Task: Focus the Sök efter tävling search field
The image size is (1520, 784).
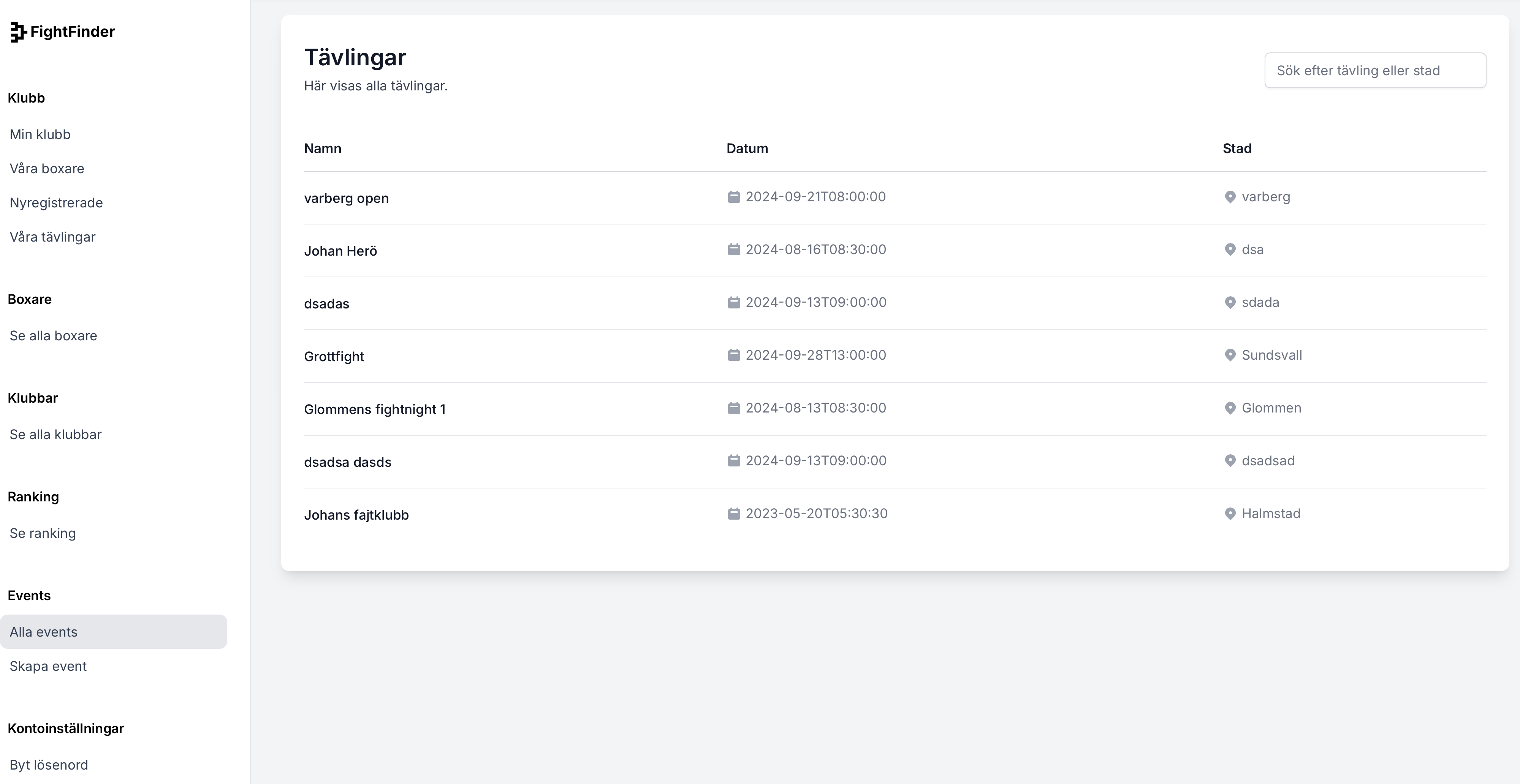Action: 1375,70
